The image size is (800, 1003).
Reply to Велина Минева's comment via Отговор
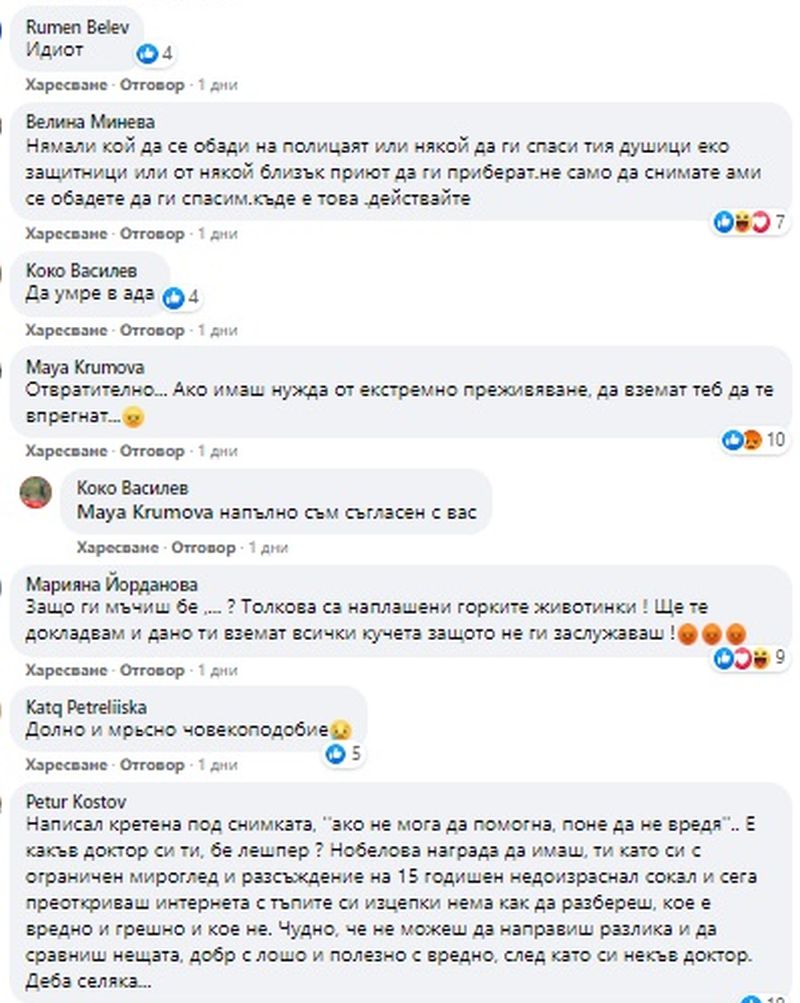tap(152, 234)
